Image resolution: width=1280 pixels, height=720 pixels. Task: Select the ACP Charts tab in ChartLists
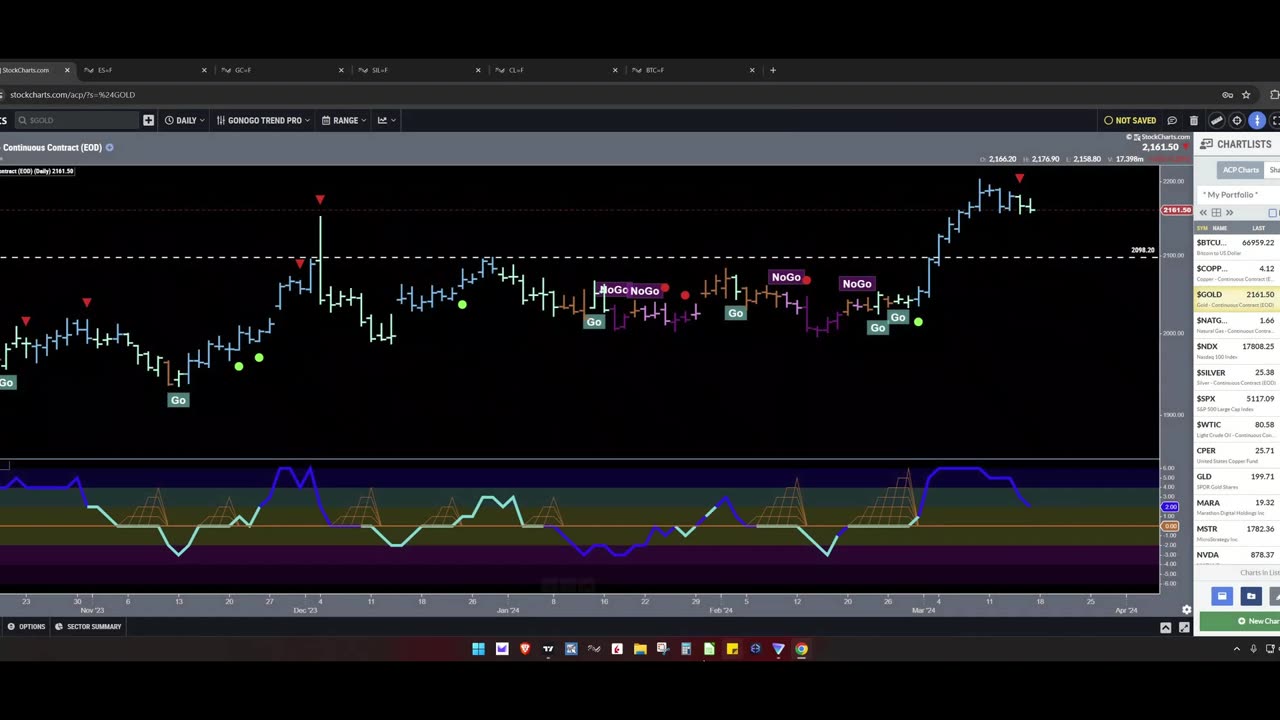(1240, 170)
